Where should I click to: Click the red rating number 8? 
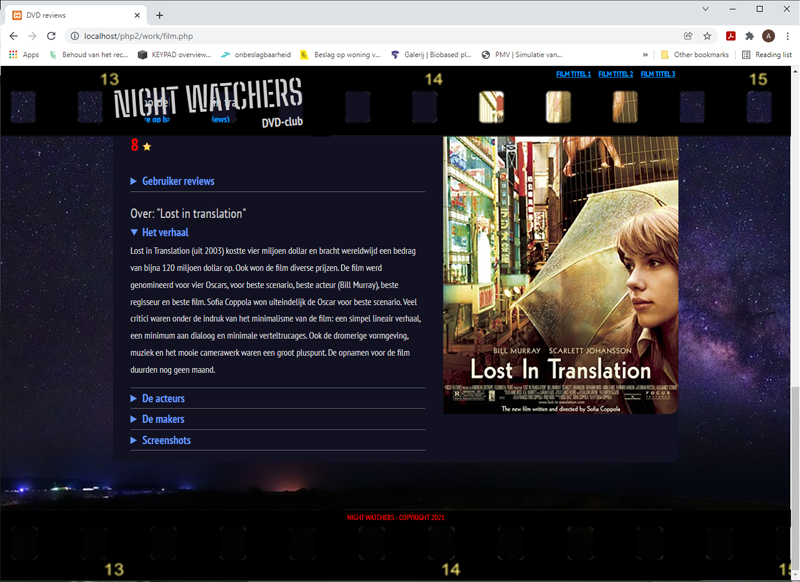(135, 145)
